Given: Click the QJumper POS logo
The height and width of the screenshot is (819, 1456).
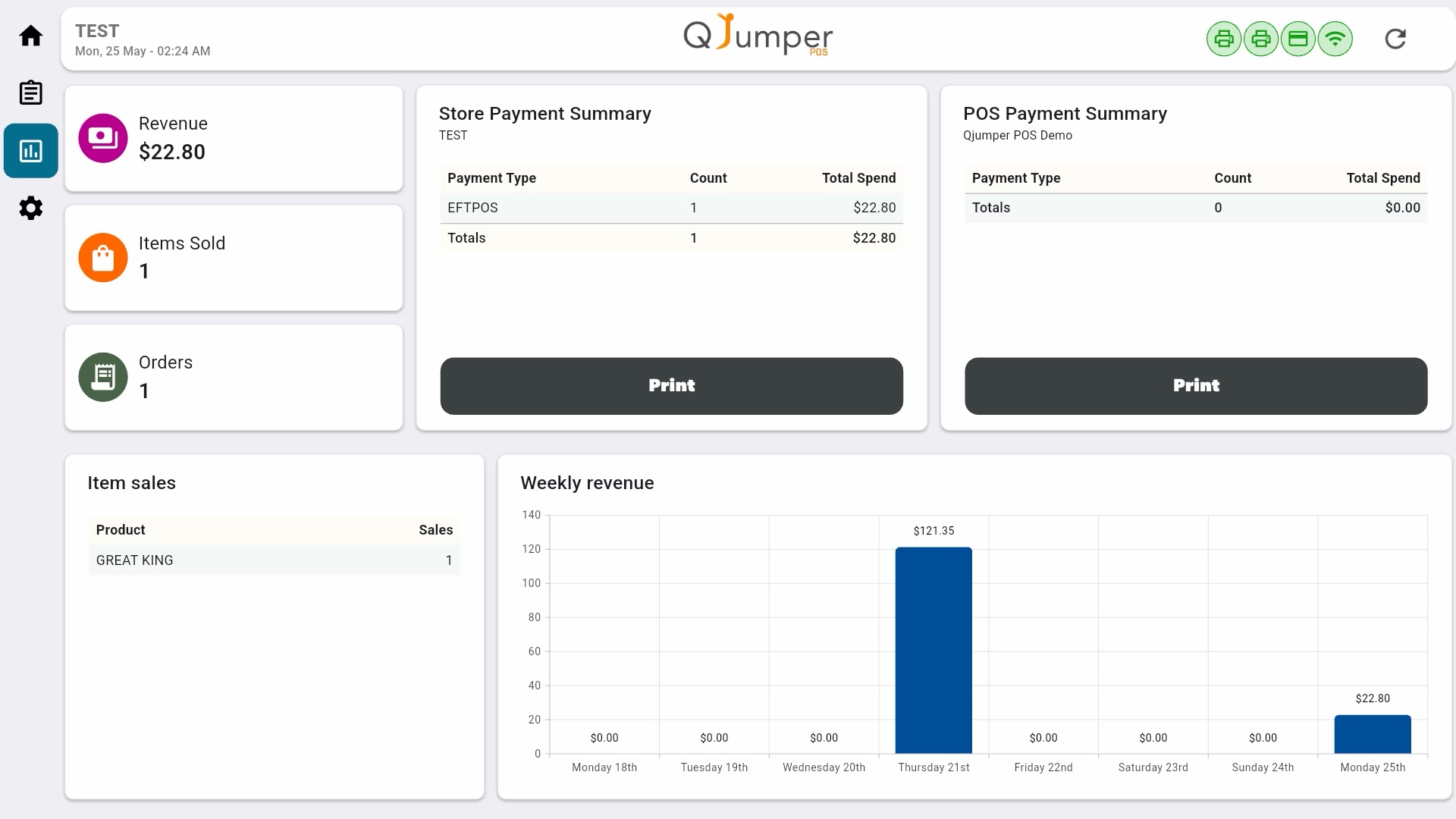Looking at the screenshot, I should [758, 35].
